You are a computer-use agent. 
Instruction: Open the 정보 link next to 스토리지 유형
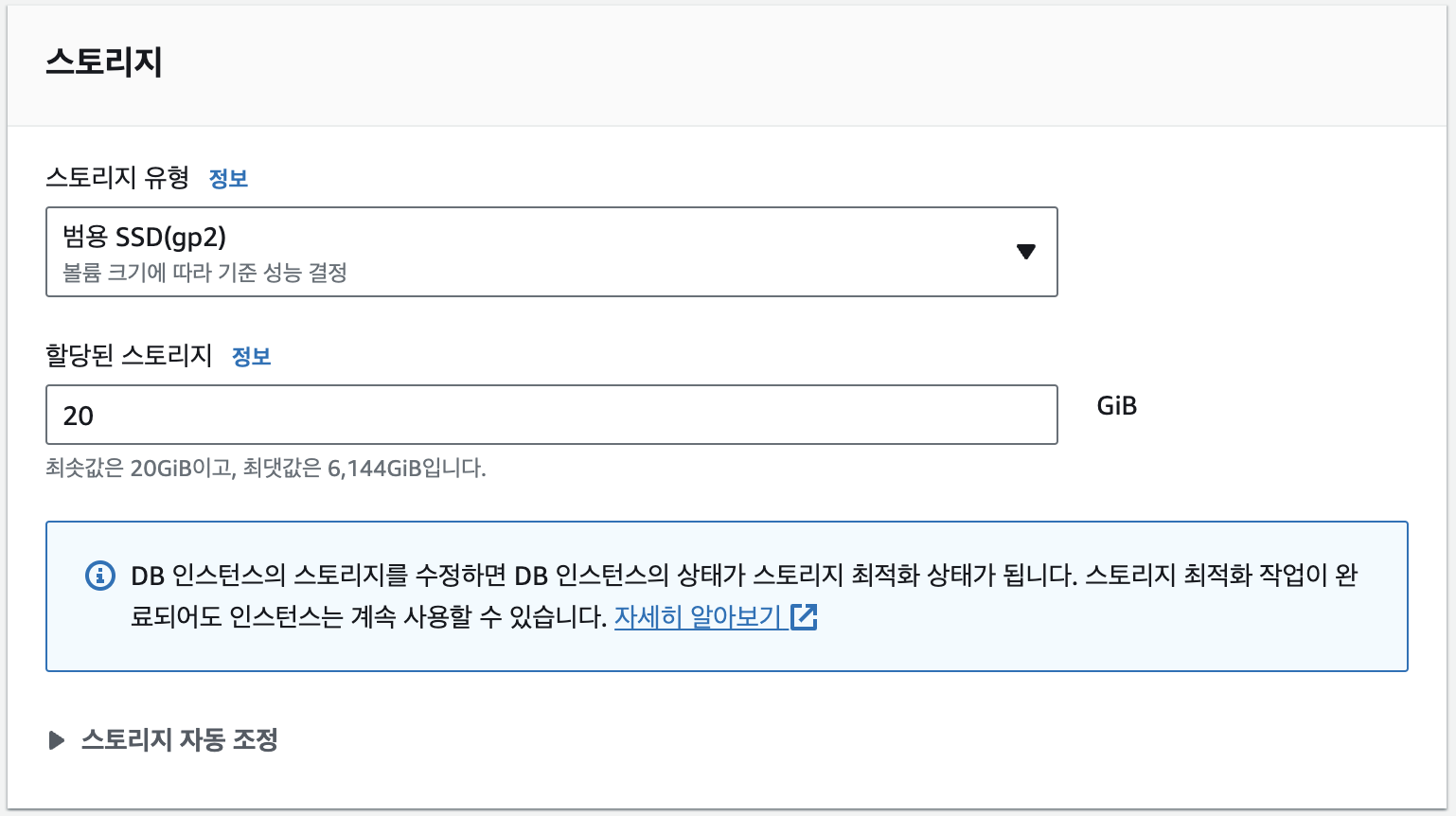[x=228, y=178]
